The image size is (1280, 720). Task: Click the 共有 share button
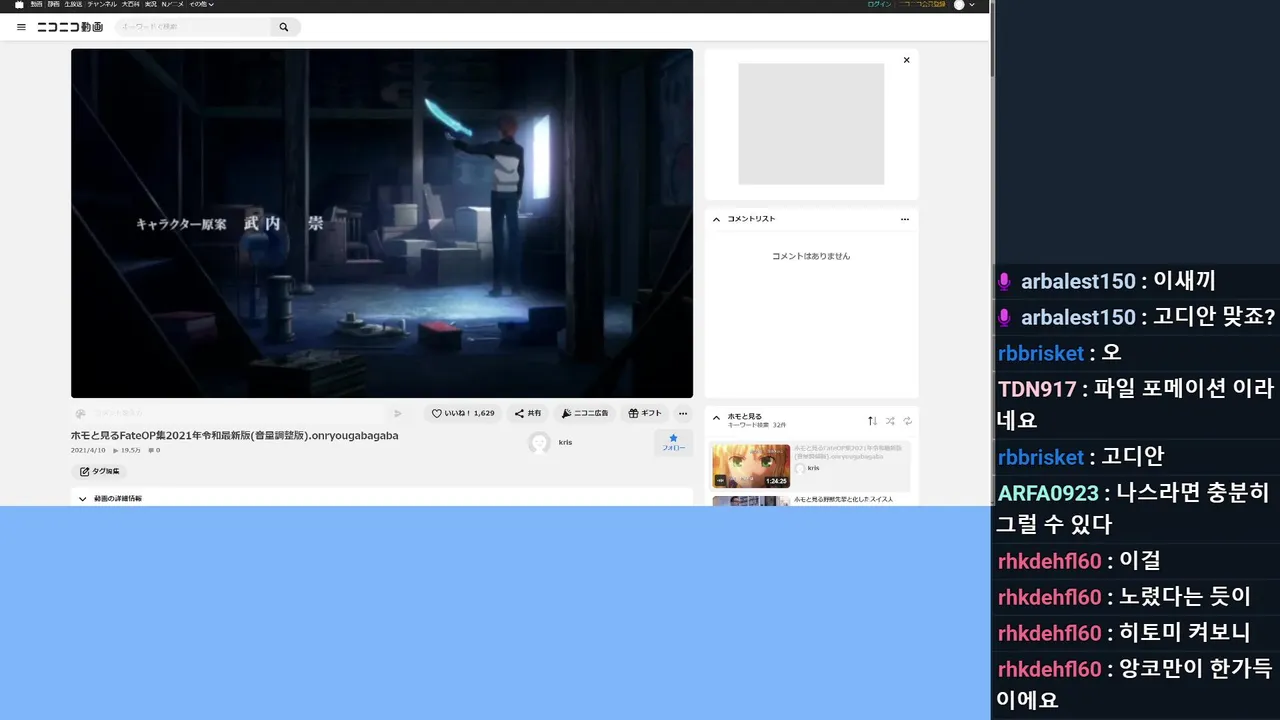[528, 413]
